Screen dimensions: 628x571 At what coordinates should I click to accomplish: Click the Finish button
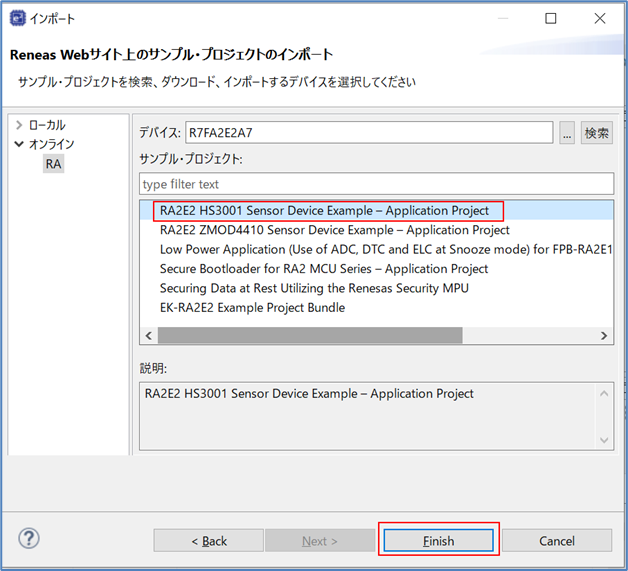[439, 541]
